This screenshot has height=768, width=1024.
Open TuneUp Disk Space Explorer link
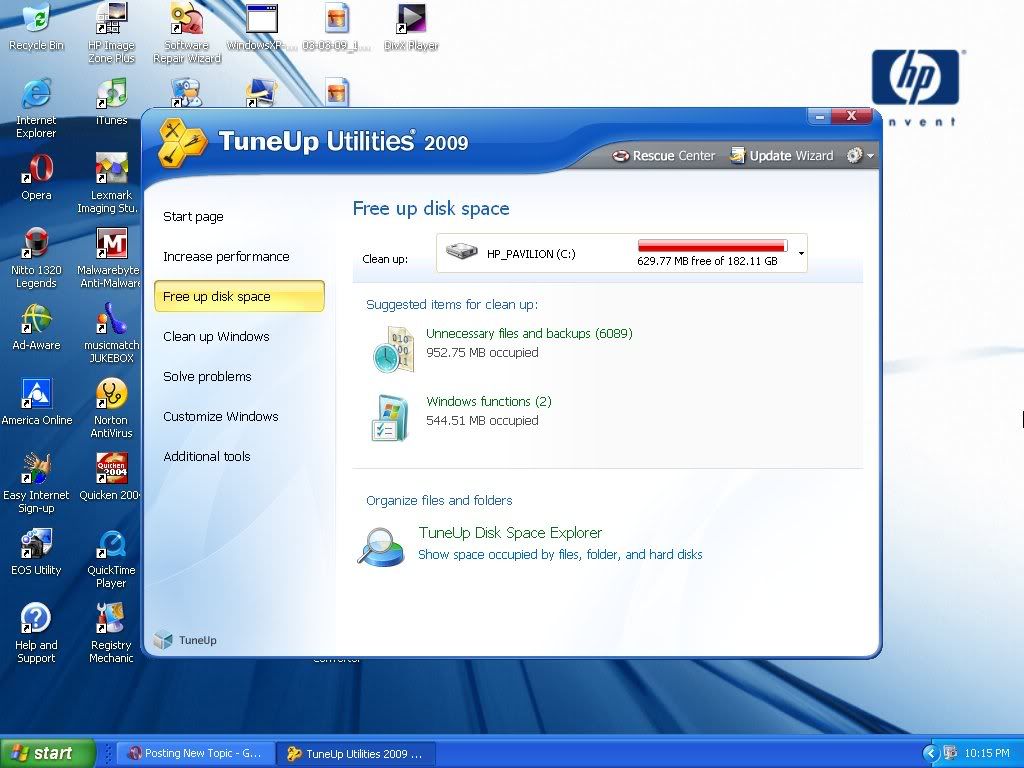[x=510, y=533]
